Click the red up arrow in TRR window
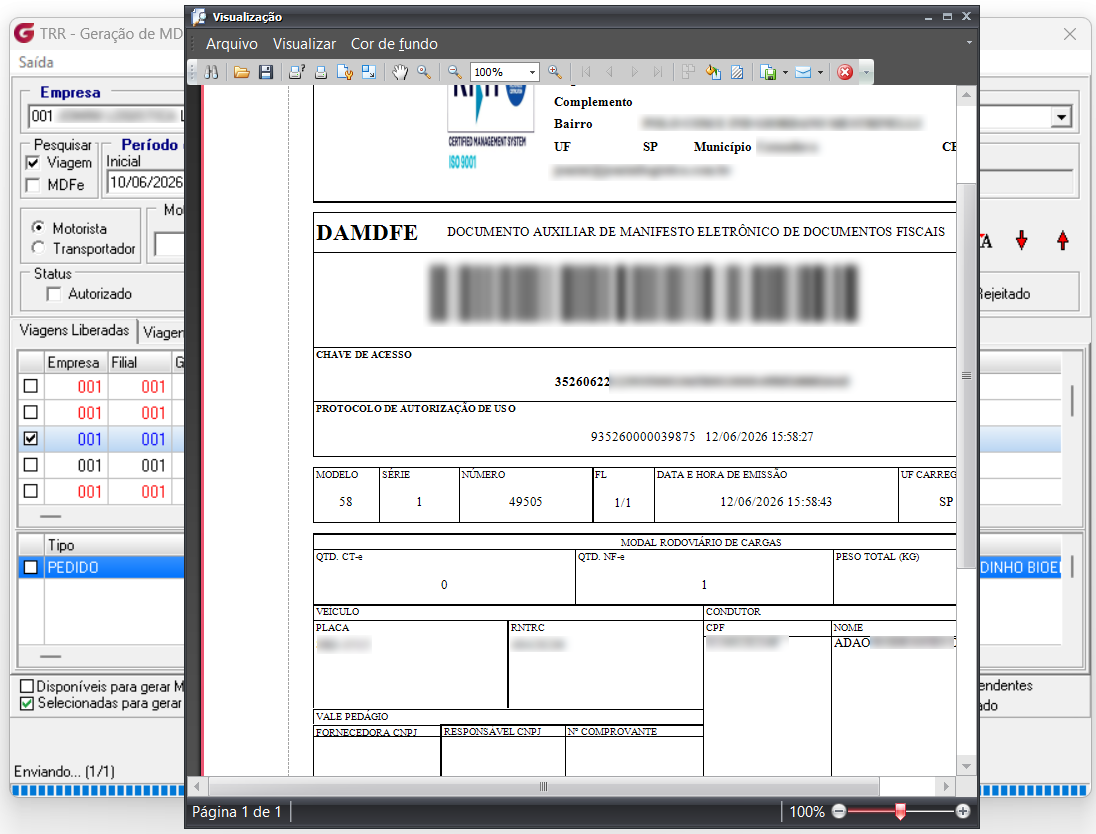The image size is (1096, 834). tap(1063, 240)
